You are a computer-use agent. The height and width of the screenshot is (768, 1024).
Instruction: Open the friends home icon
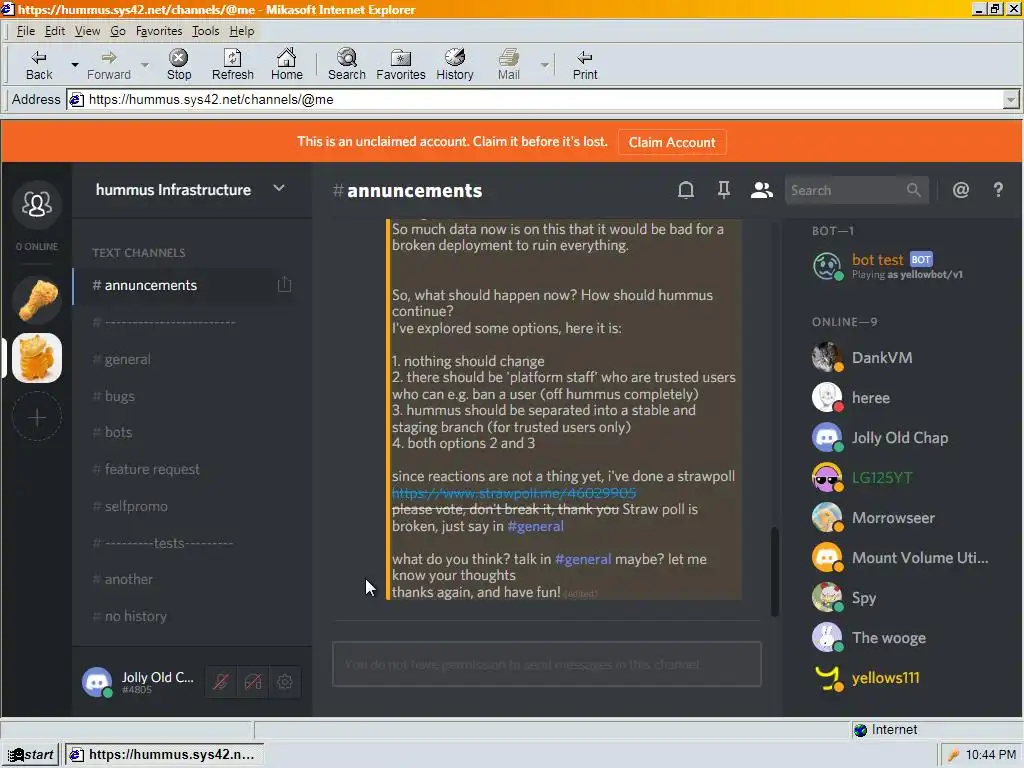pos(37,204)
